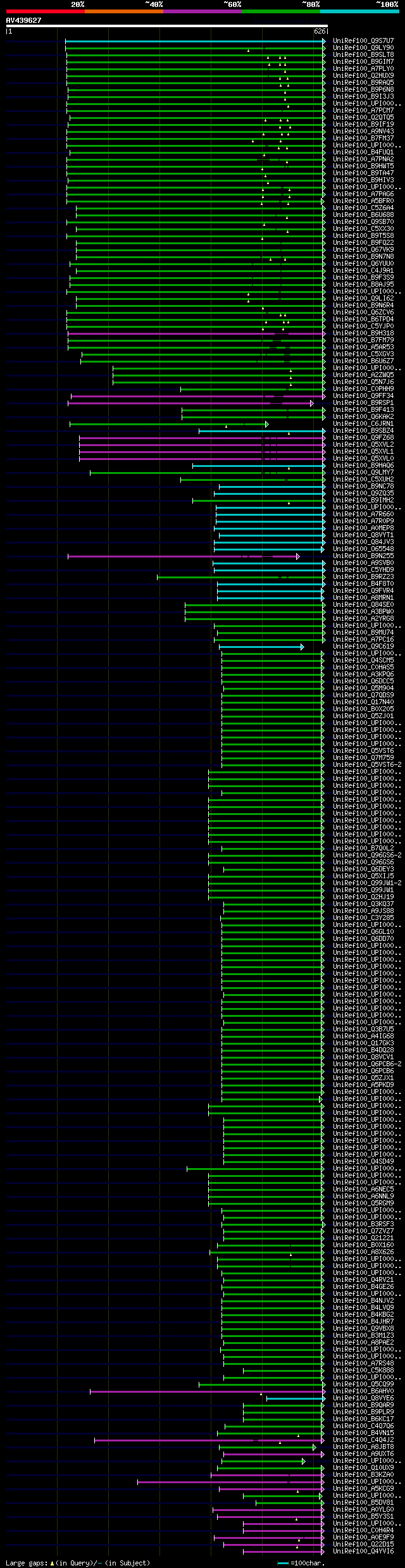Select label UniRef100_B4GE26
405x1568 pixels.
(x=363, y=1287)
